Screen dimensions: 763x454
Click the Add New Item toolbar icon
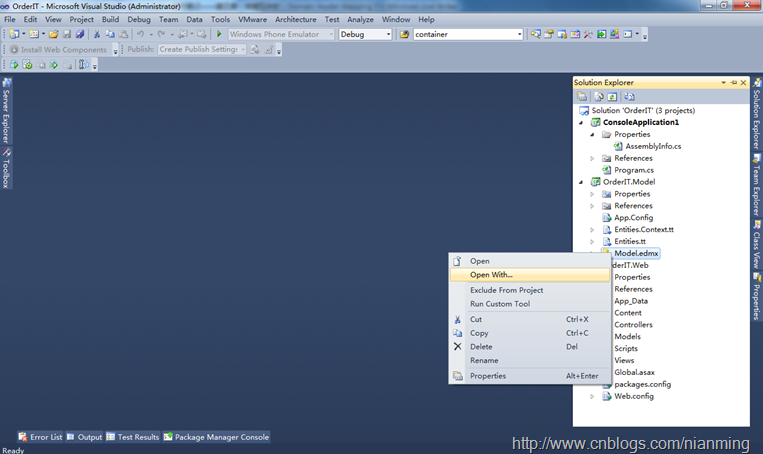[34, 34]
